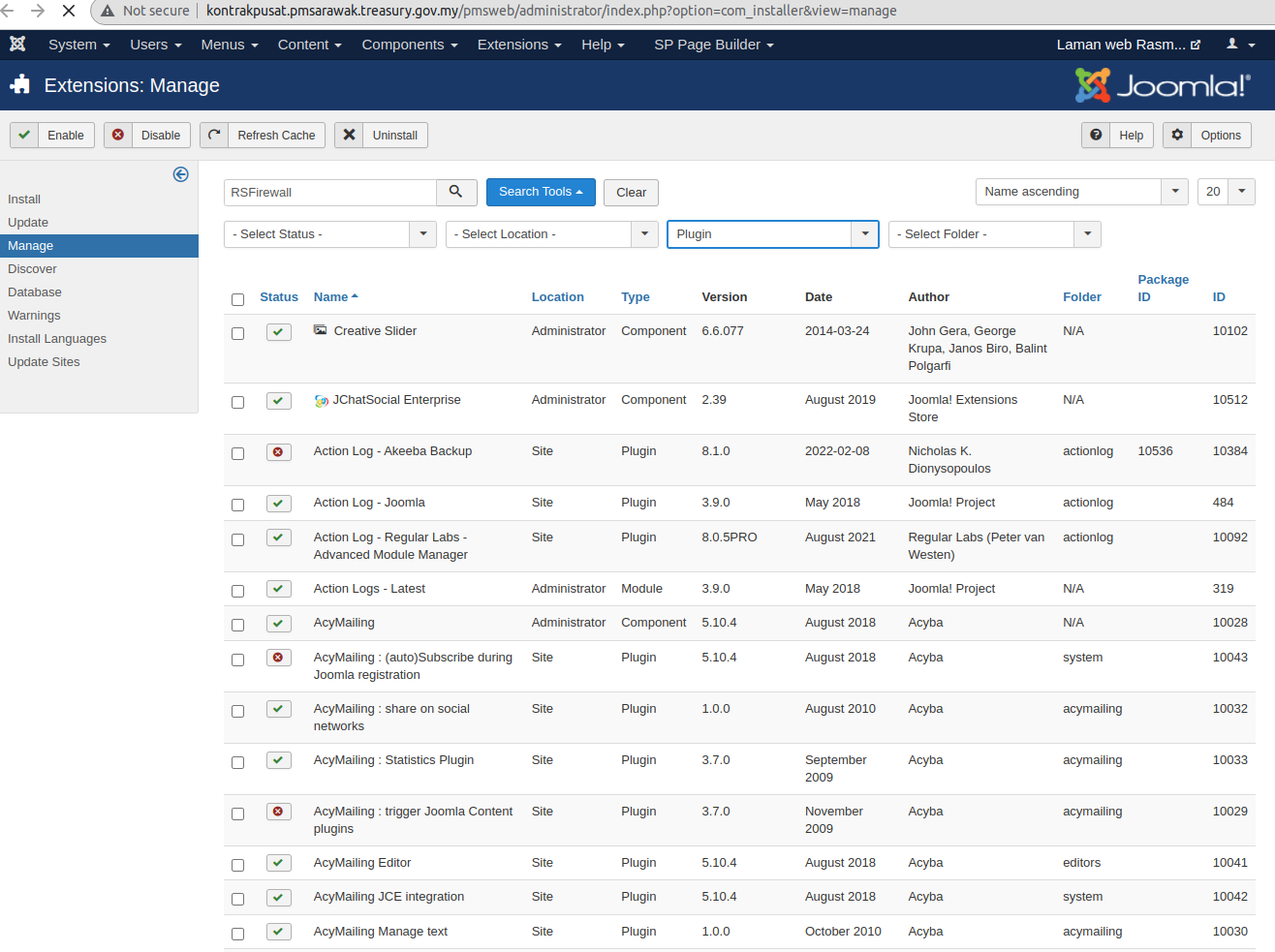1275x952 pixels.
Task: Toggle status icon for AcyMailing : trigger Joomla Content plugins
Action: coord(278,813)
